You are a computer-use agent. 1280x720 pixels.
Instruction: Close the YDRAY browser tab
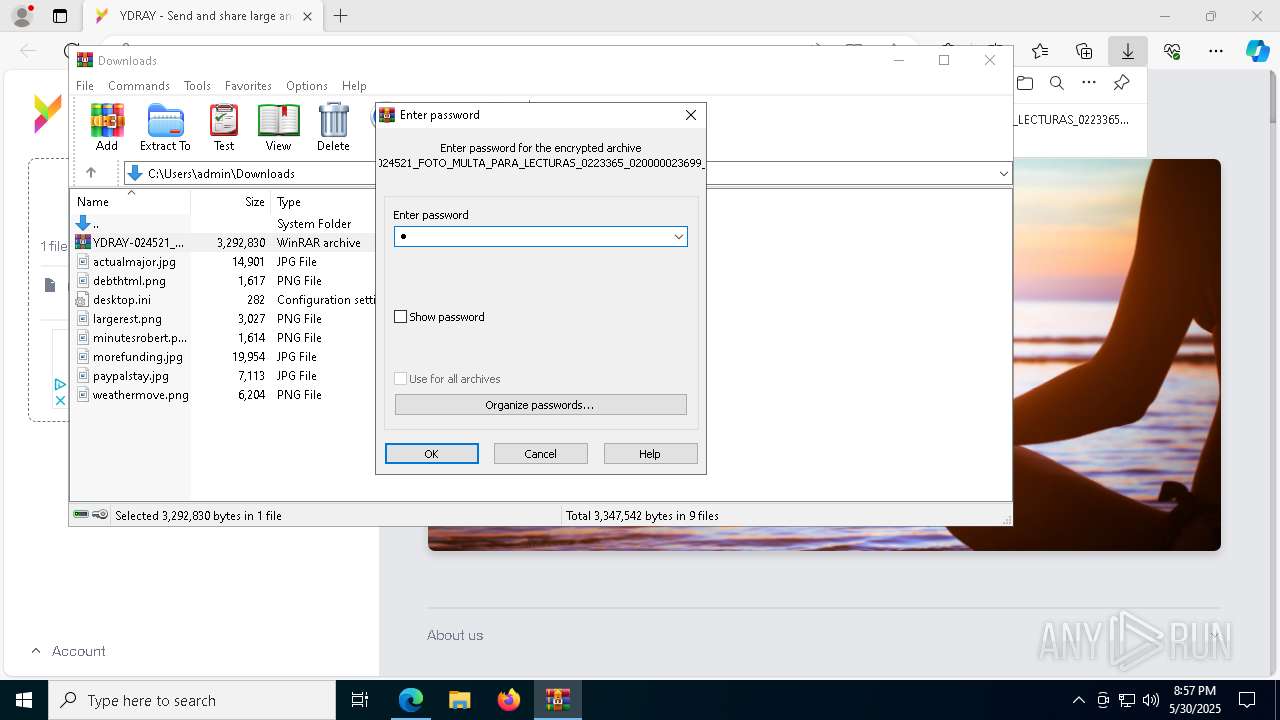pos(307,16)
